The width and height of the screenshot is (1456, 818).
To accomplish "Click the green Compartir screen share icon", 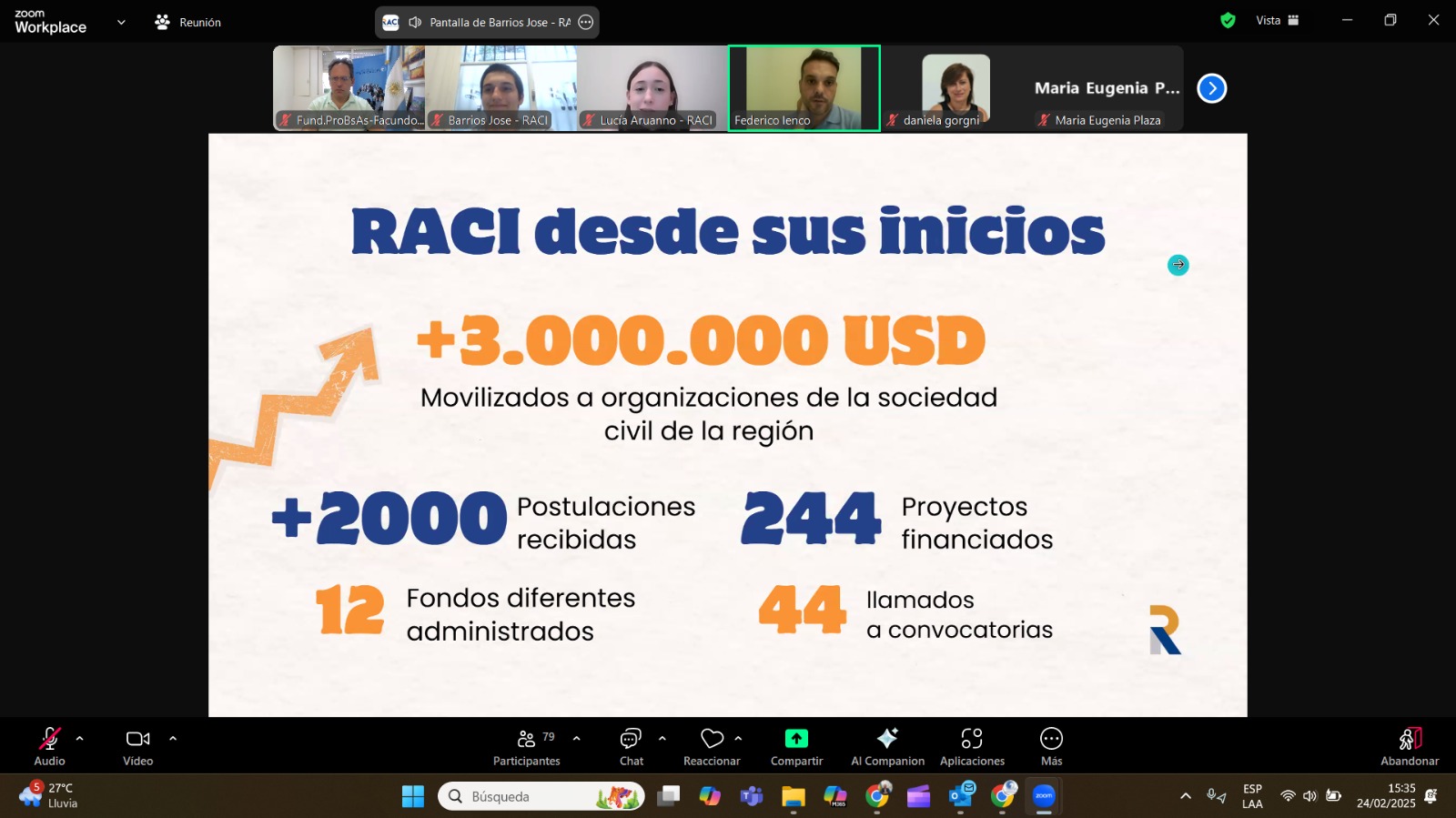I will point(796,739).
